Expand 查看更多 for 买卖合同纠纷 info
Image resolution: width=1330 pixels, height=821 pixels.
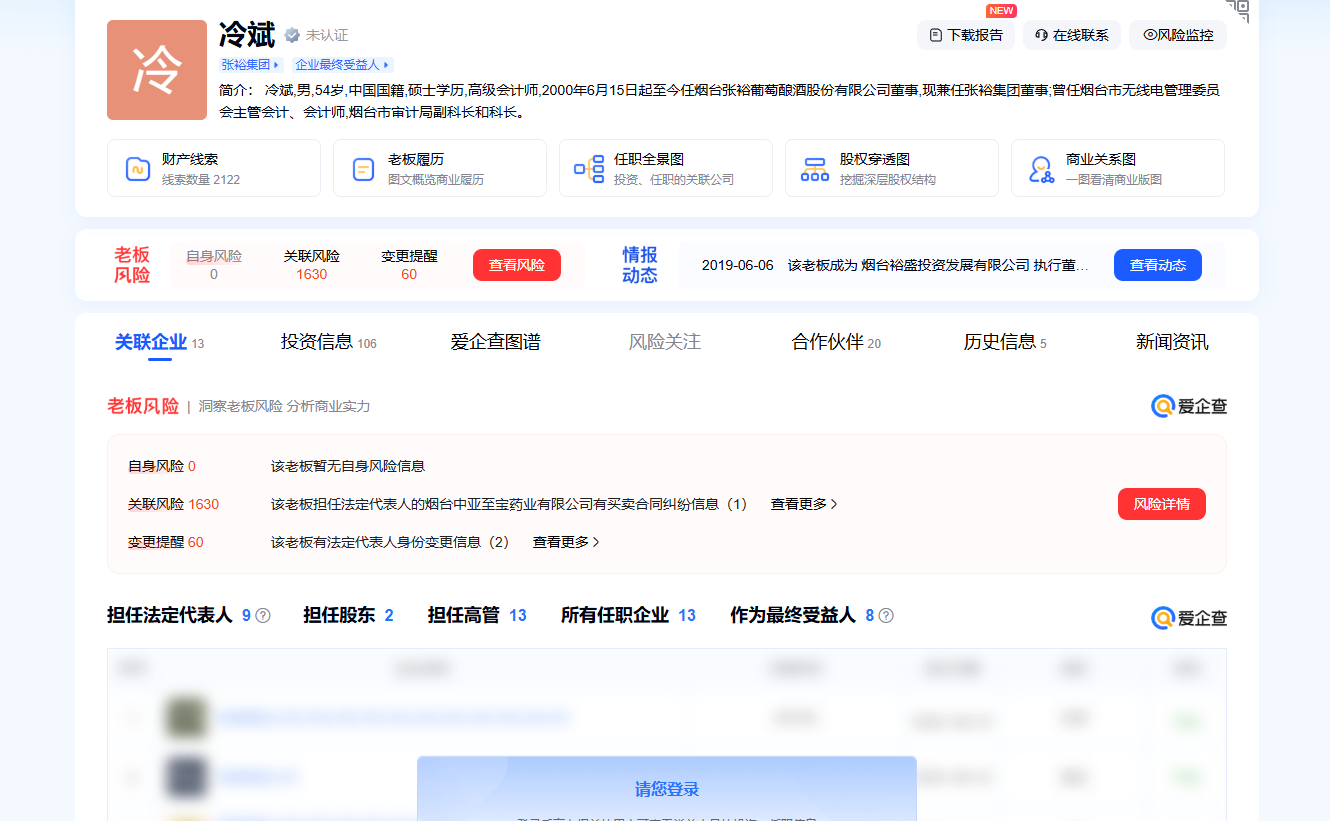804,504
